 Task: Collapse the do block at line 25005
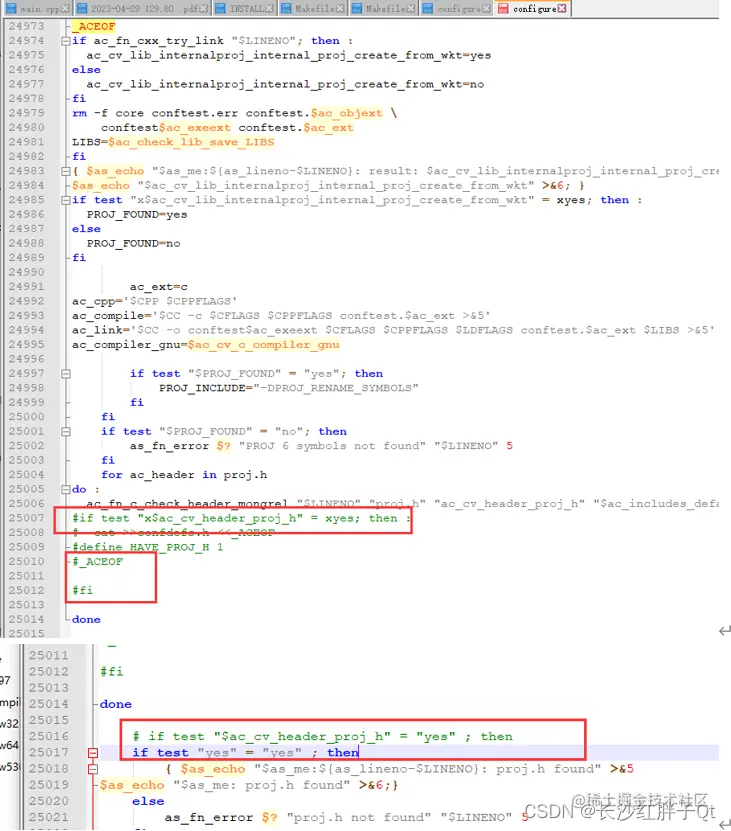pyautogui.click(x=66, y=490)
